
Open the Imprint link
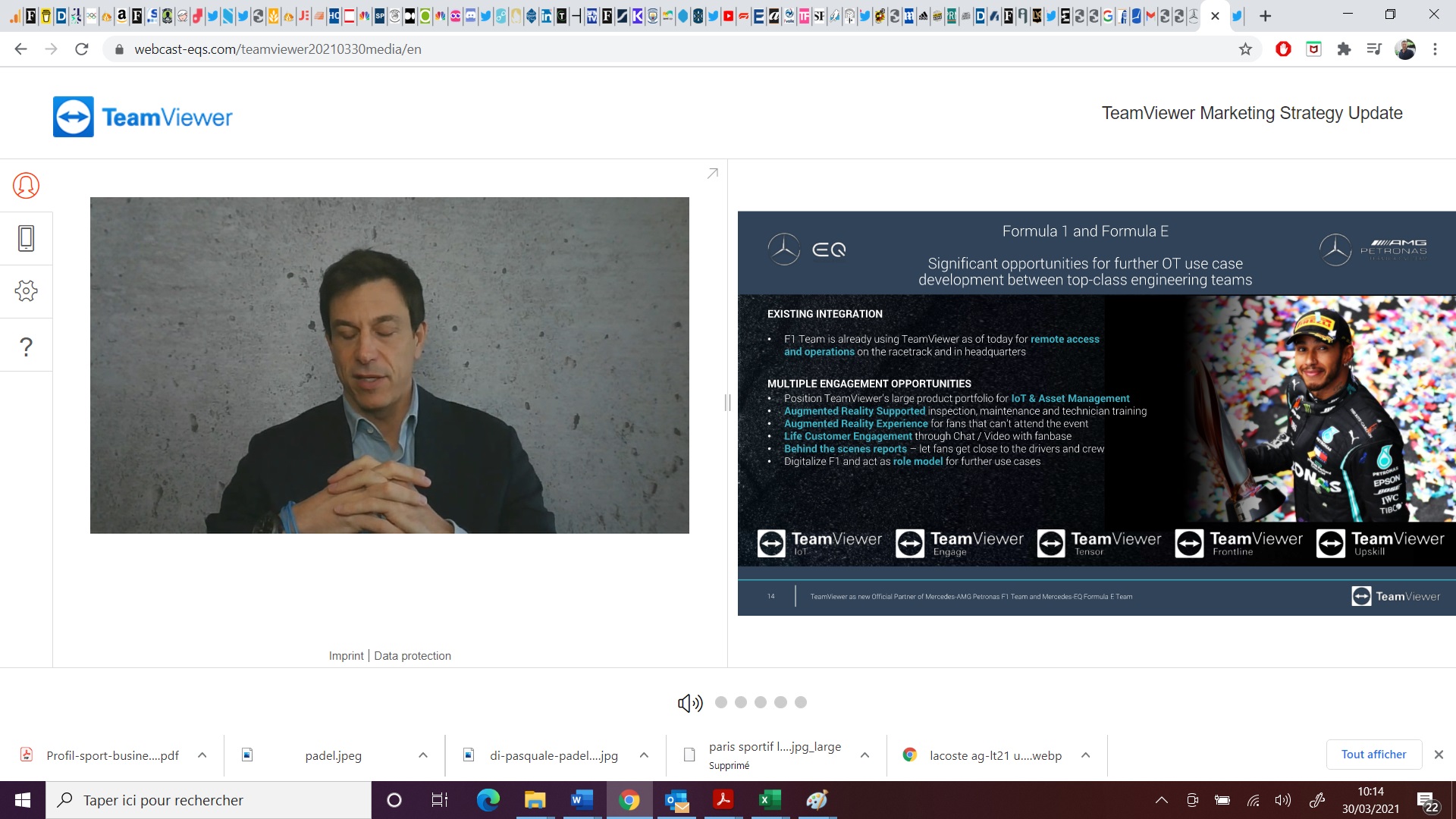click(346, 656)
